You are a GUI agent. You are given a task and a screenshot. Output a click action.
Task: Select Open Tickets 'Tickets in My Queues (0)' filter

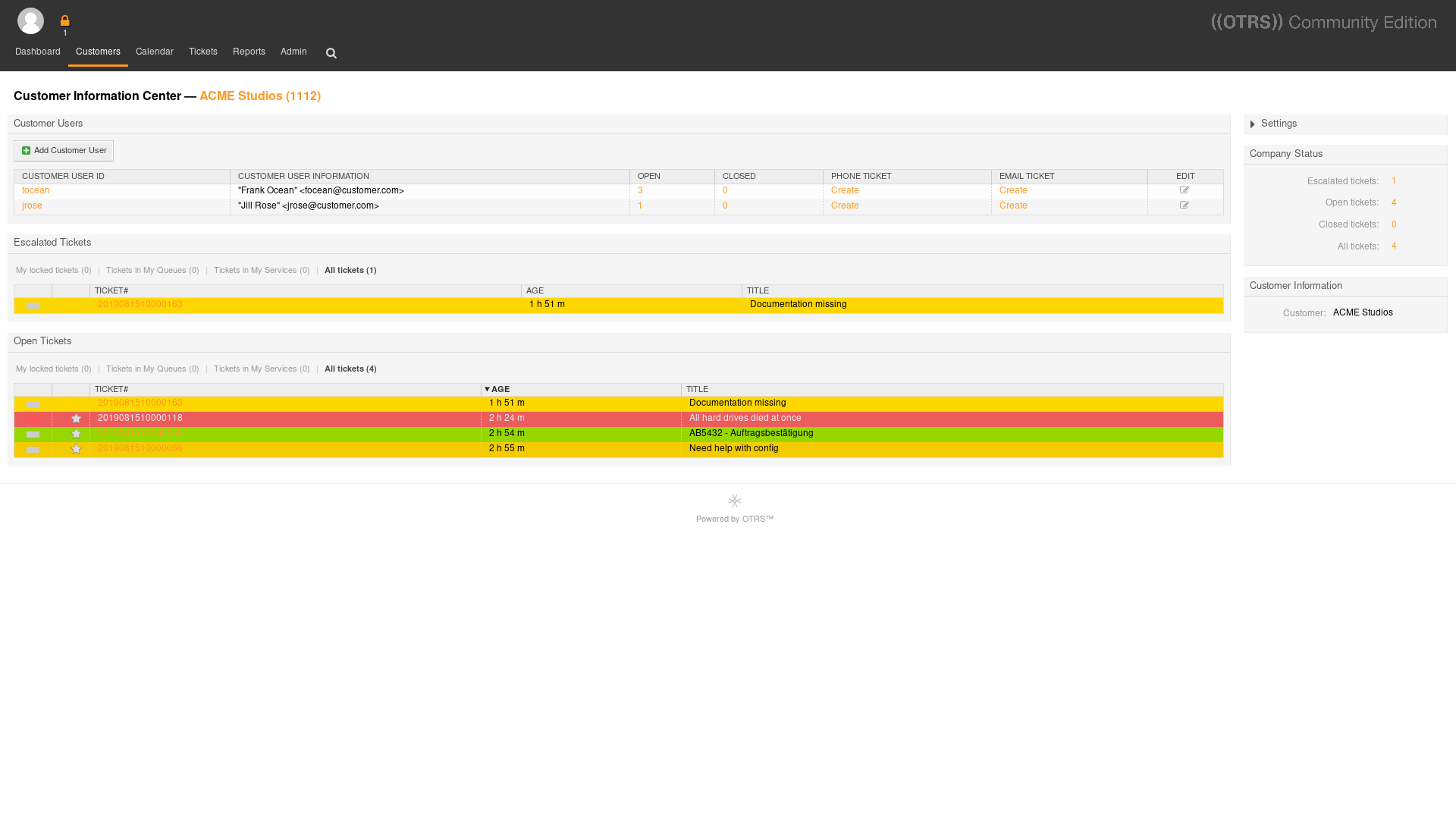pos(152,369)
